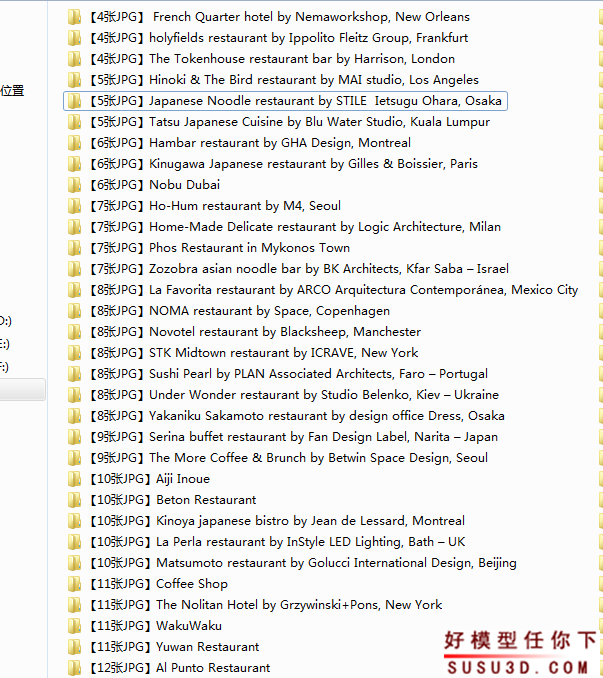
Task: Click folder icon for Yakaniku Sakamoto restaurant
Action: (x=74, y=416)
